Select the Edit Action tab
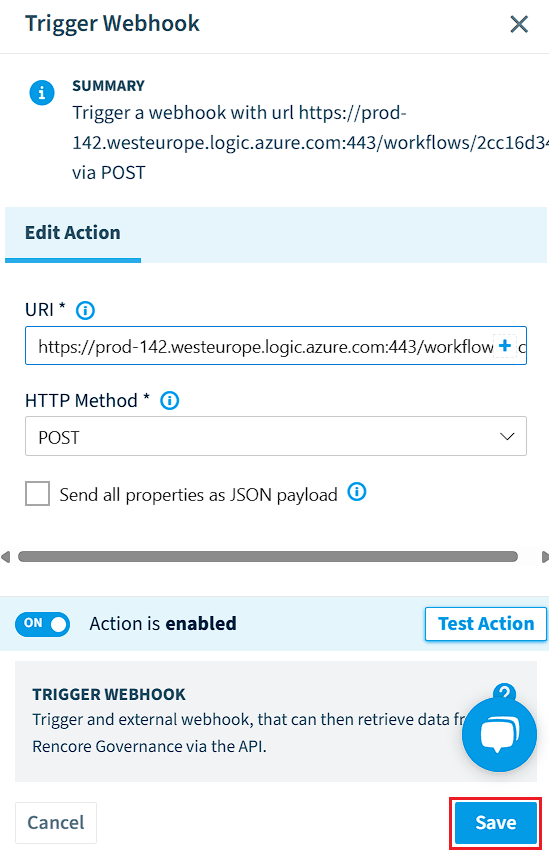The image size is (549, 850). pos(73,233)
